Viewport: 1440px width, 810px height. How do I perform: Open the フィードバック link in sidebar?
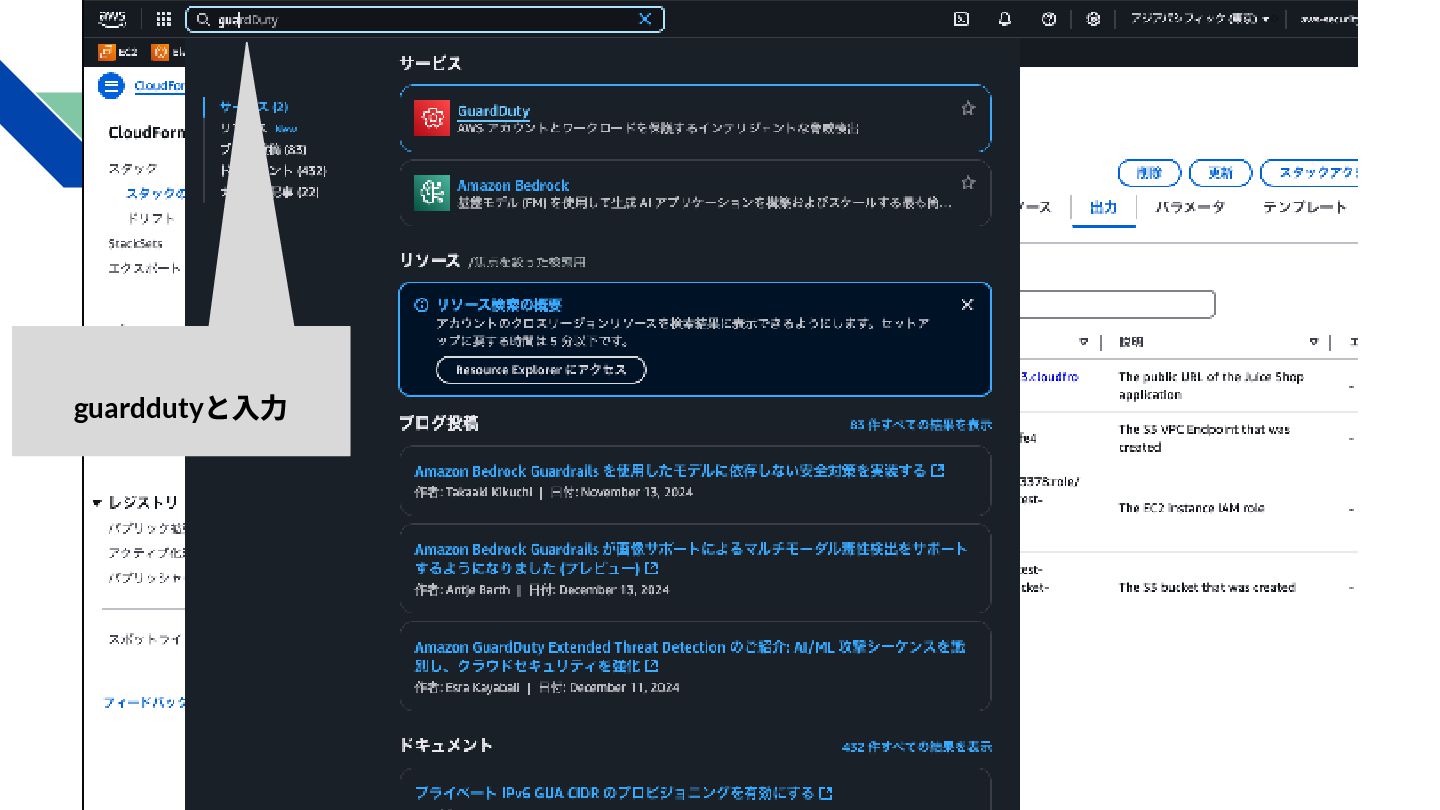tap(144, 703)
